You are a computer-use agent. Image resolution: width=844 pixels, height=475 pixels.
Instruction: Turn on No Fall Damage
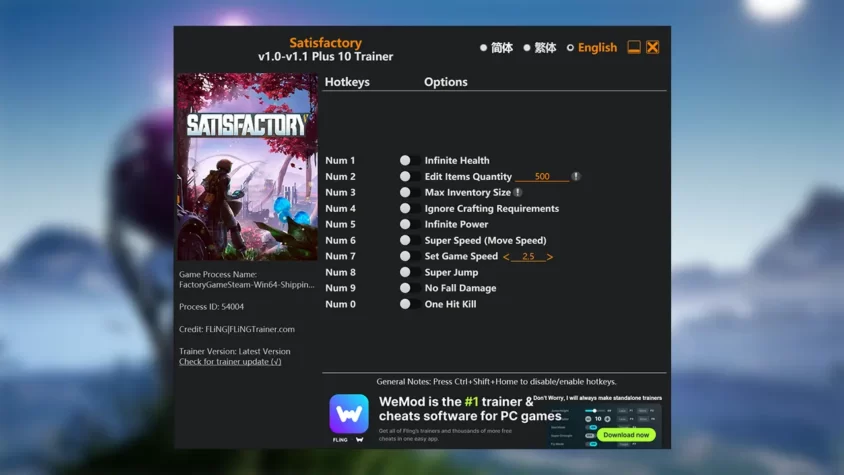coord(410,288)
